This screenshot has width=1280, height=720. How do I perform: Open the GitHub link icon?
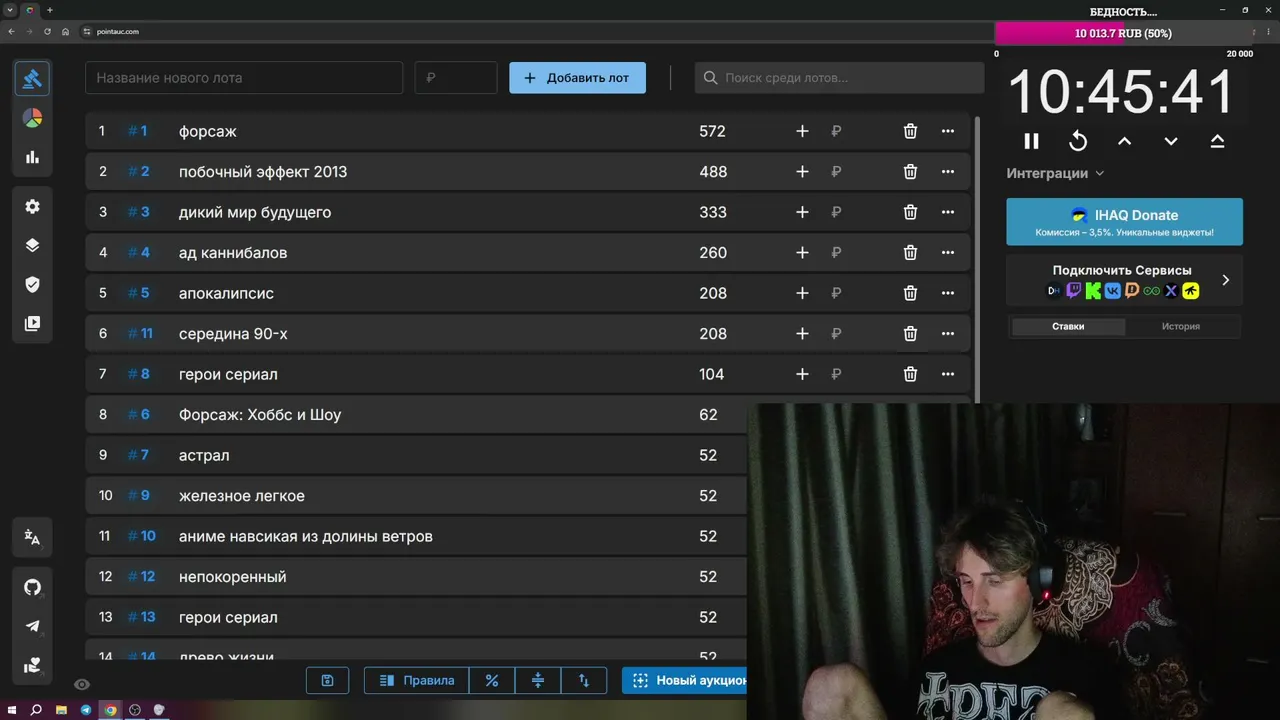(x=32, y=587)
